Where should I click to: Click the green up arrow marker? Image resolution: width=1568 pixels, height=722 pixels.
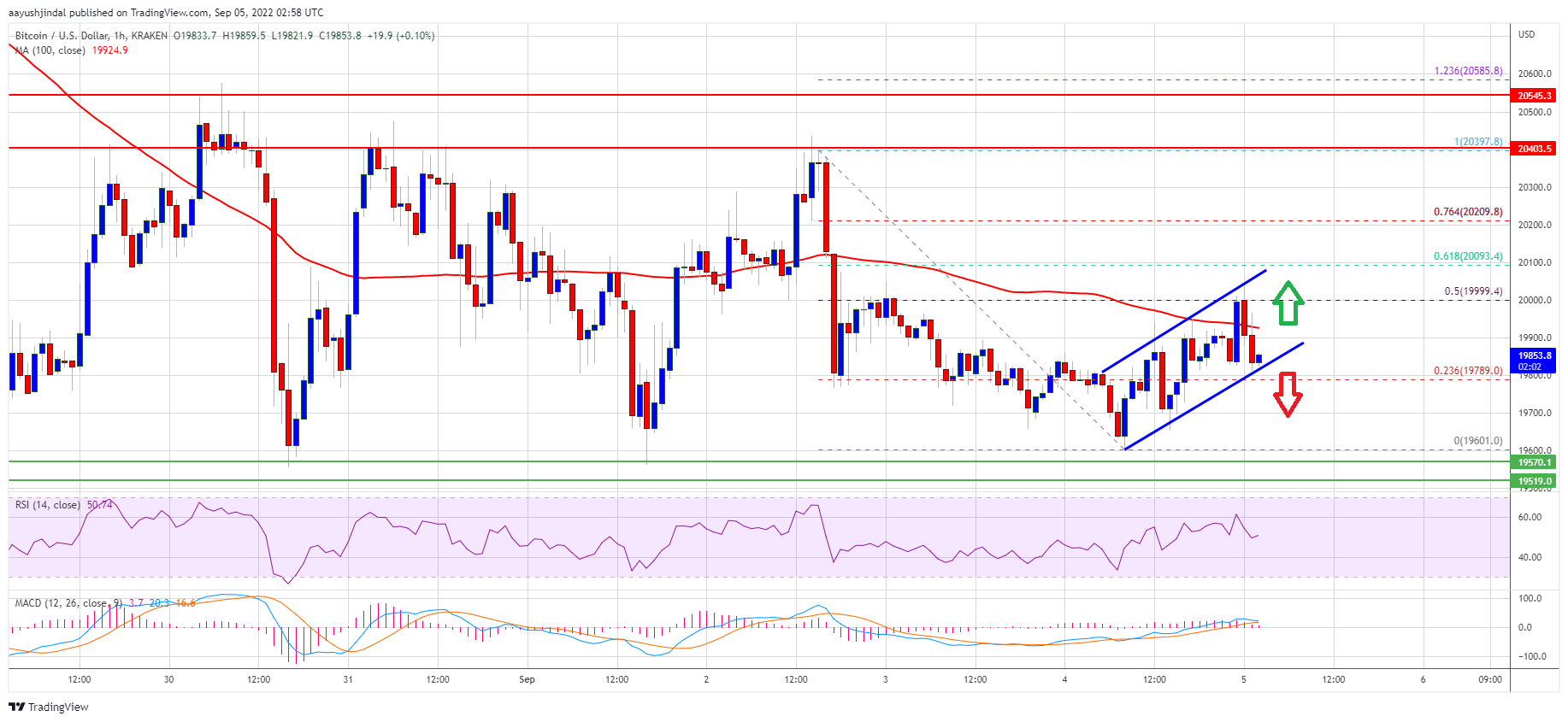[x=1288, y=303]
